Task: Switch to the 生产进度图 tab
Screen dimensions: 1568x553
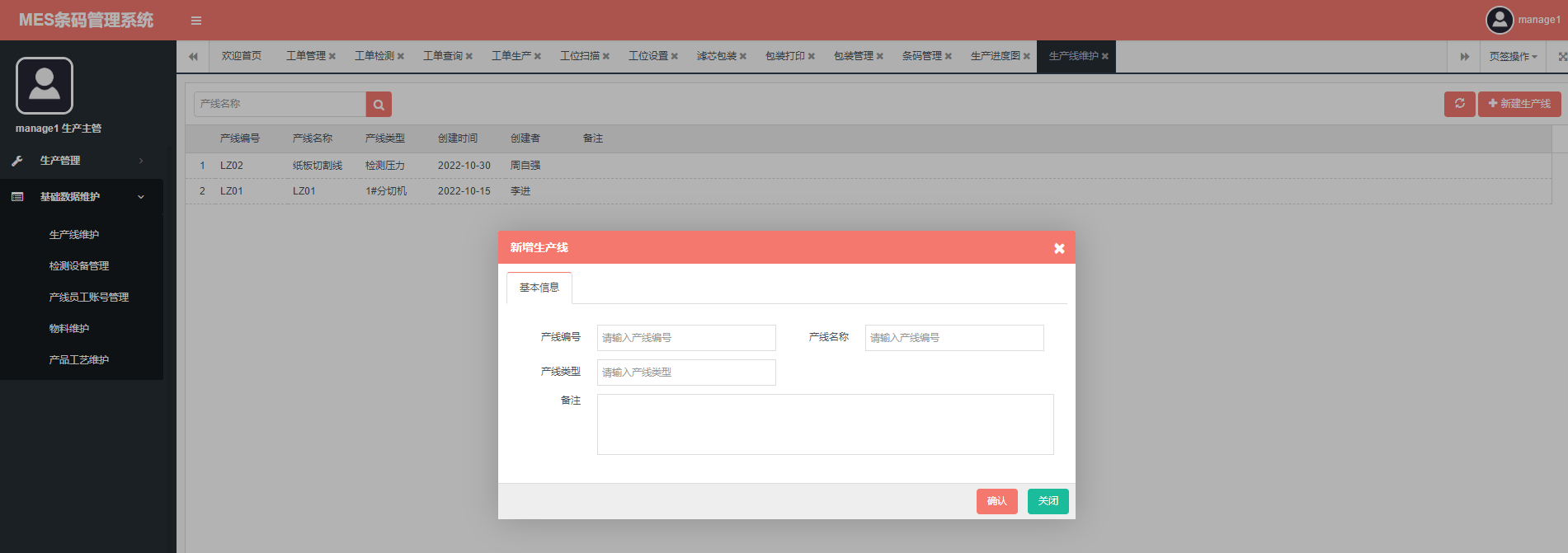Action: pyautogui.click(x=996, y=56)
